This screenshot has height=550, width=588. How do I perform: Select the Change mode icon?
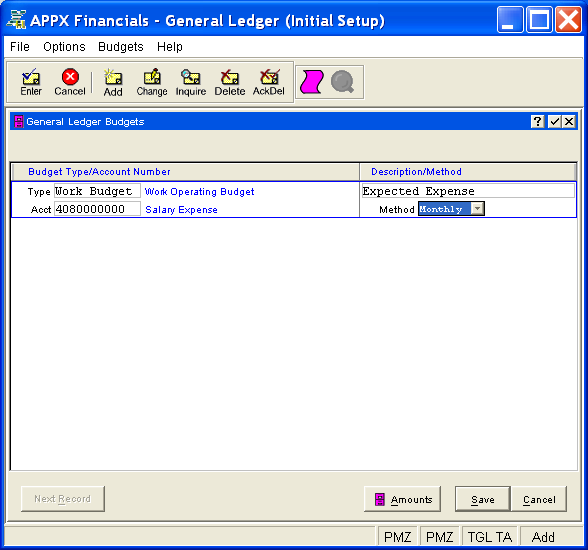[152, 82]
